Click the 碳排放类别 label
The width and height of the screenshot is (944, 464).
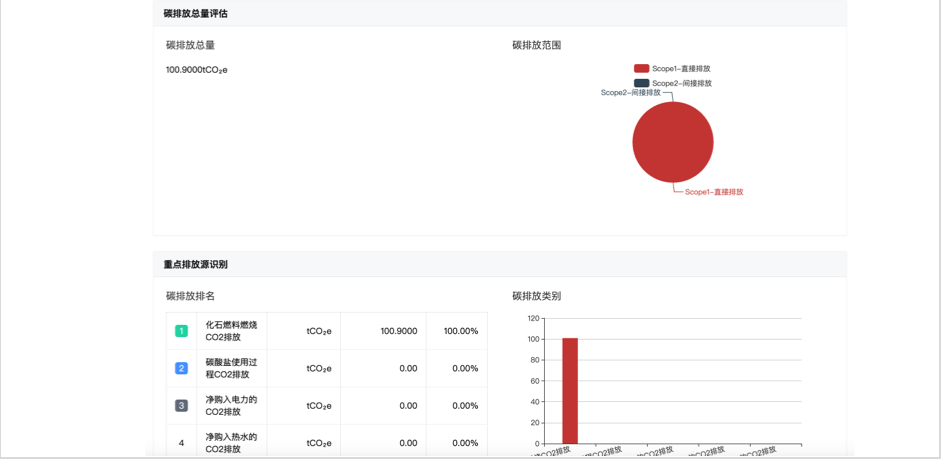pyautogui.click(x=536, y=296)
